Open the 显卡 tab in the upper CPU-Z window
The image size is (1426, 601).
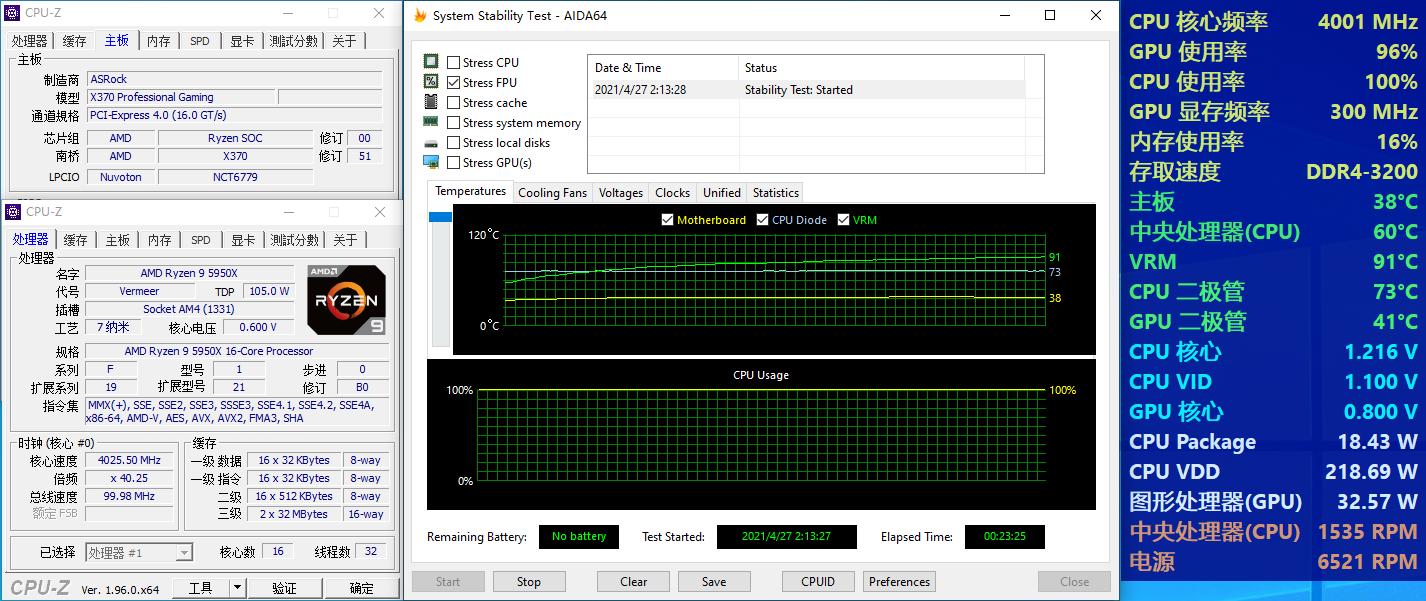(242, 41)
